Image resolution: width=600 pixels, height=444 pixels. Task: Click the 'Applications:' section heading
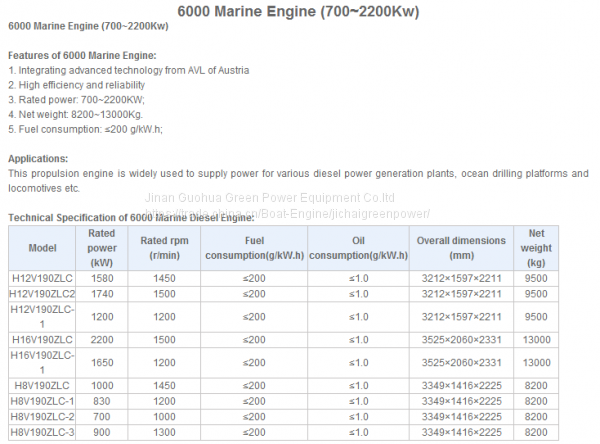[38, 158]
